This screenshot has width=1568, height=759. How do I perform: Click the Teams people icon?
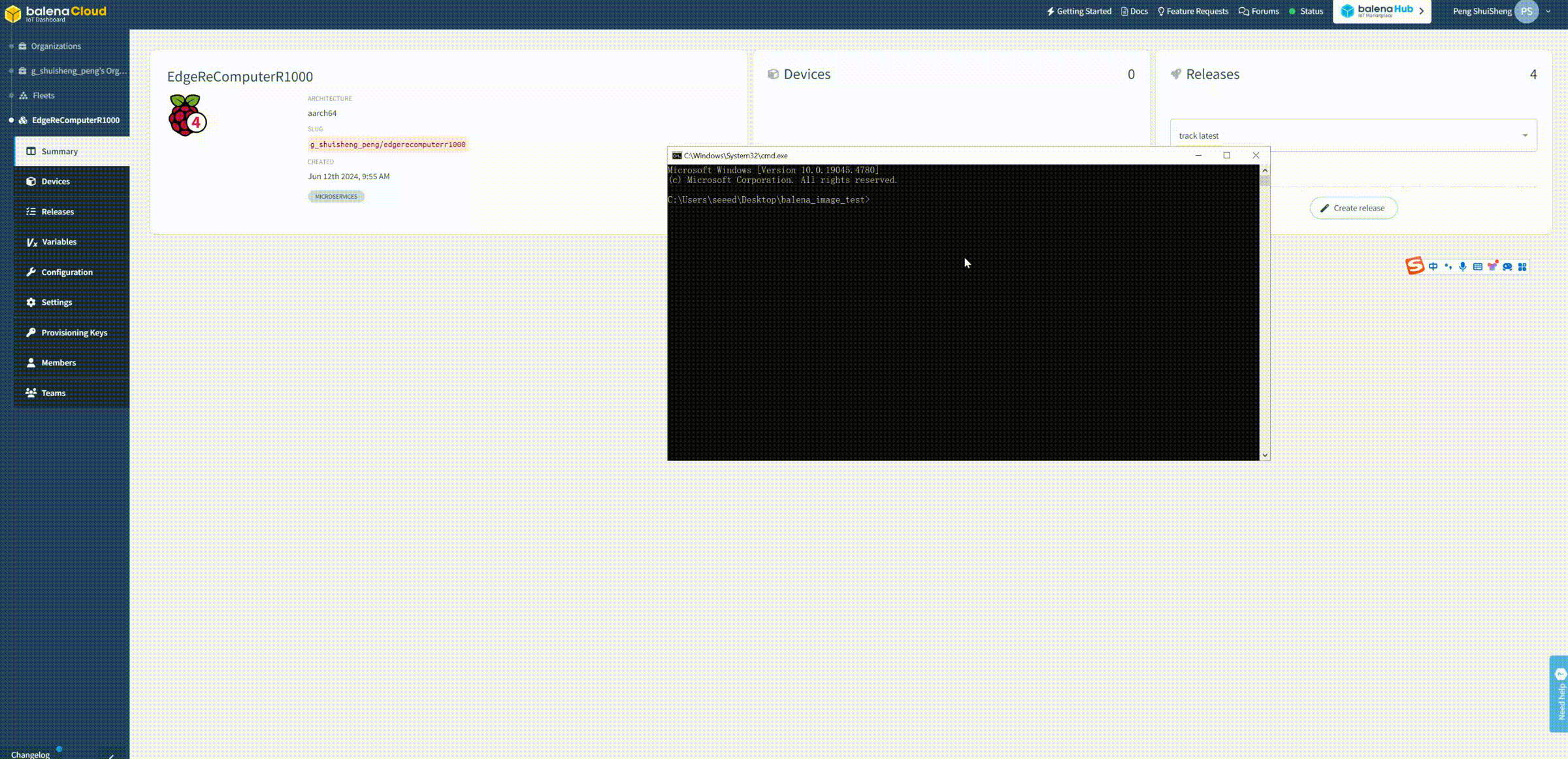pyautogui.click(x=31, y=392)
